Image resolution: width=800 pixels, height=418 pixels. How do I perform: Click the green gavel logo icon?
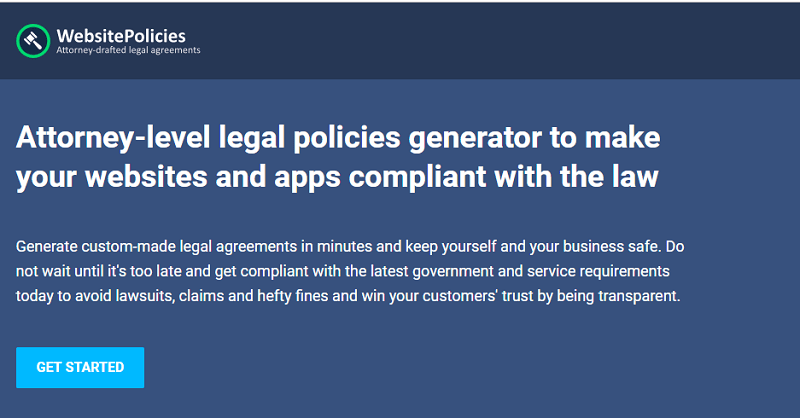click(34, 41)
